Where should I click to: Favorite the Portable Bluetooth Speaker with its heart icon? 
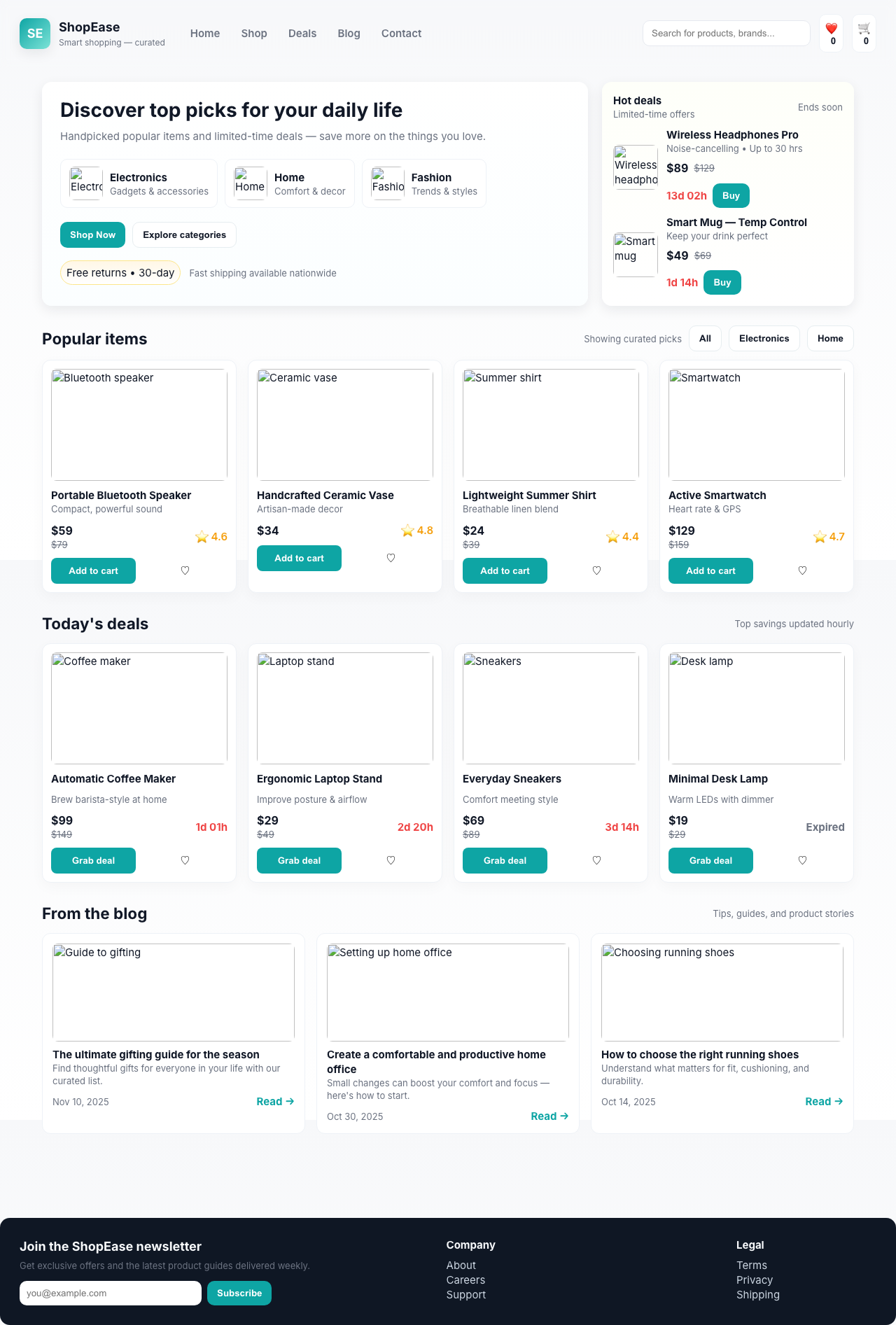click(x=185, y=570)
